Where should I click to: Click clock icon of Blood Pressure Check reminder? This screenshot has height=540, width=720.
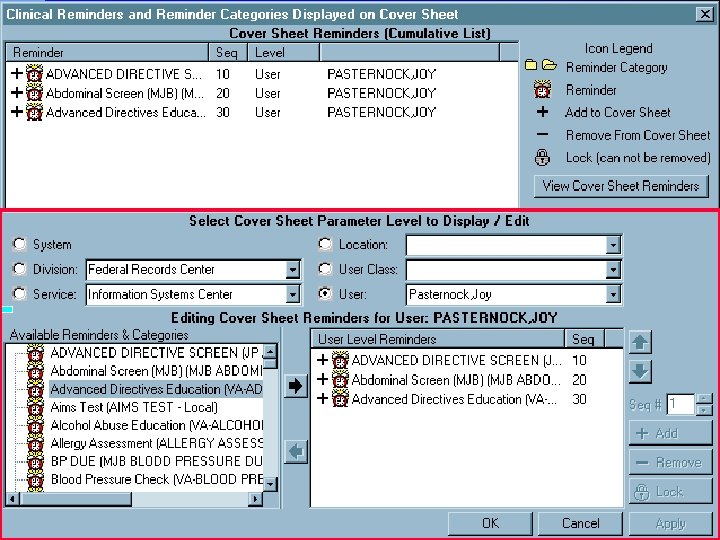[35, 479]
